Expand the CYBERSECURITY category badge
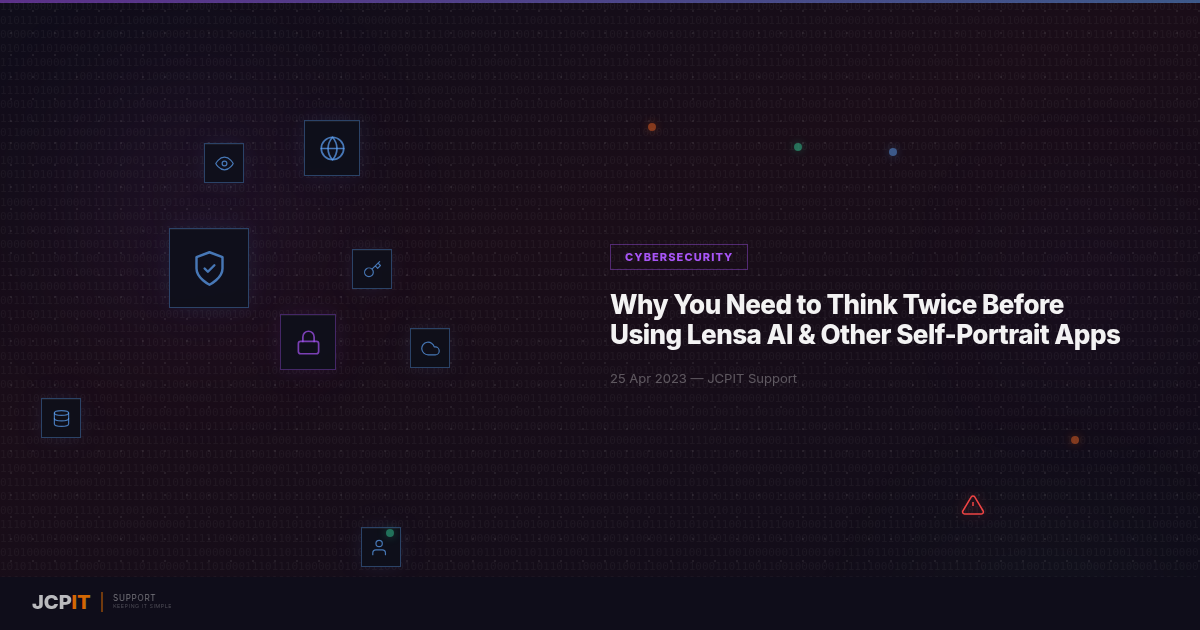Viewport: 1200px width, 630px height. click(x=678, y=257)
